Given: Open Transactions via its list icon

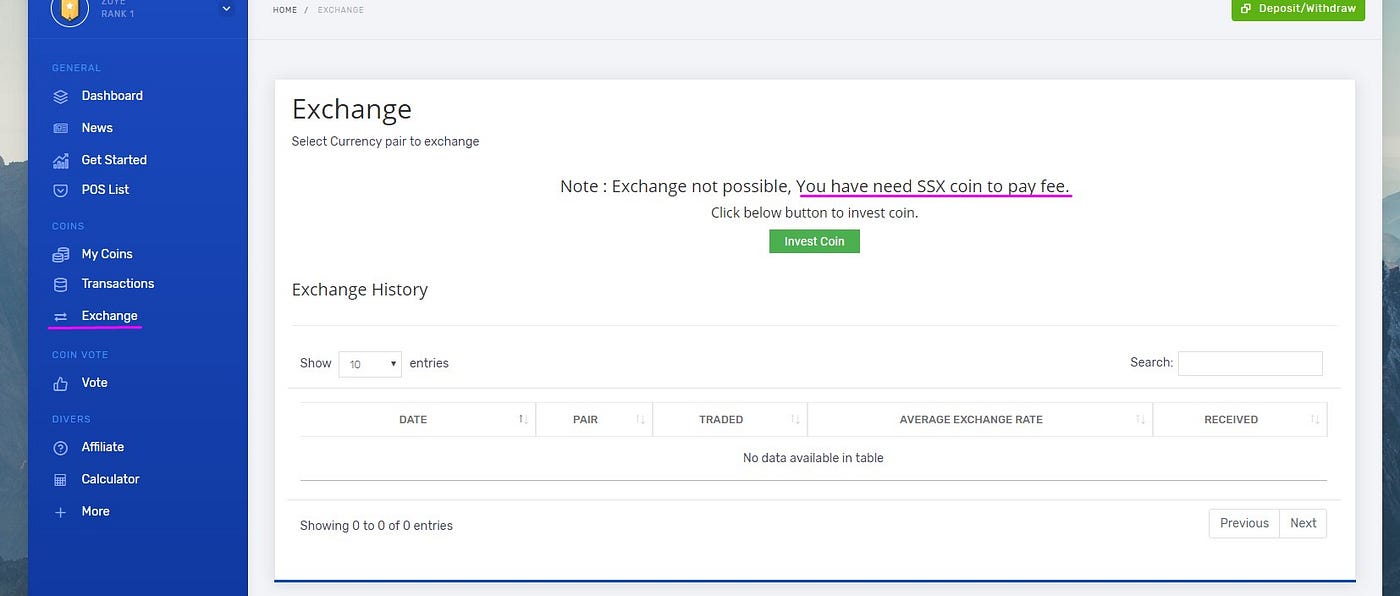Looking at the screenshot, I should click(61, 283).
